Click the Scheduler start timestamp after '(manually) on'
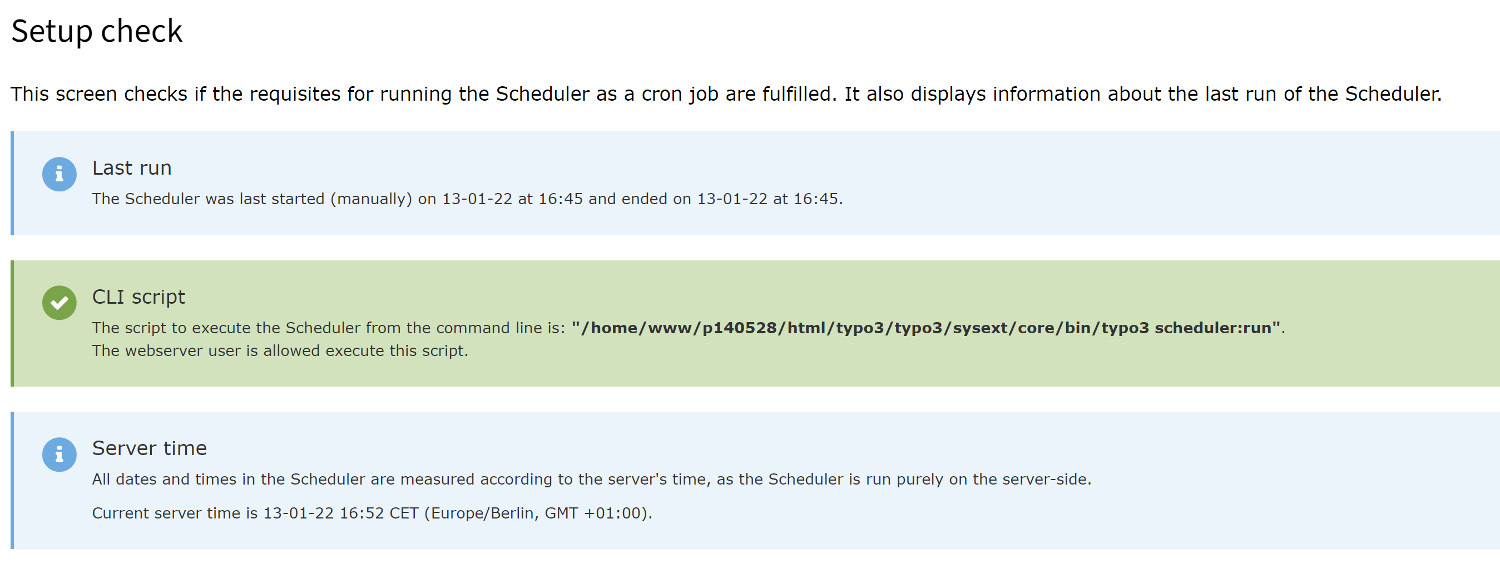Viewport: 1500px width, 573px height. click(x=512, y=198)
